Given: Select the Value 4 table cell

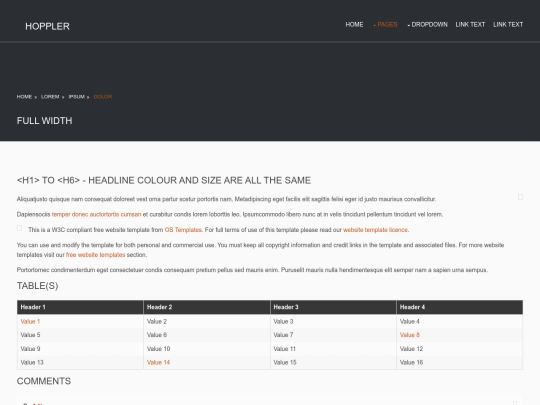Looking at the screenshot, I should pos(460,321).
